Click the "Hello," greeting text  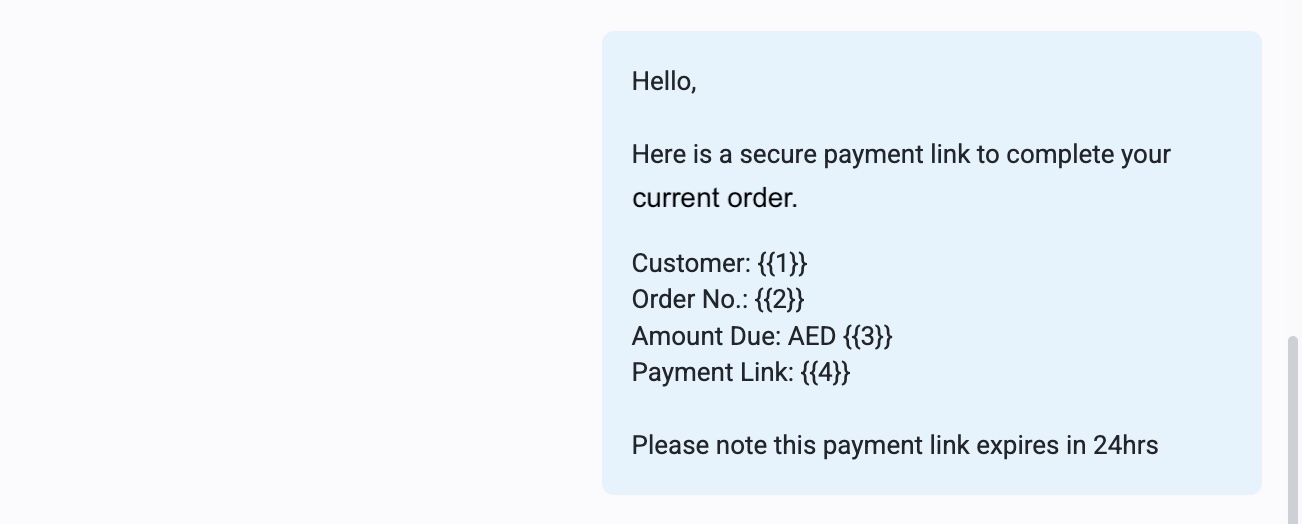point(664,82)
